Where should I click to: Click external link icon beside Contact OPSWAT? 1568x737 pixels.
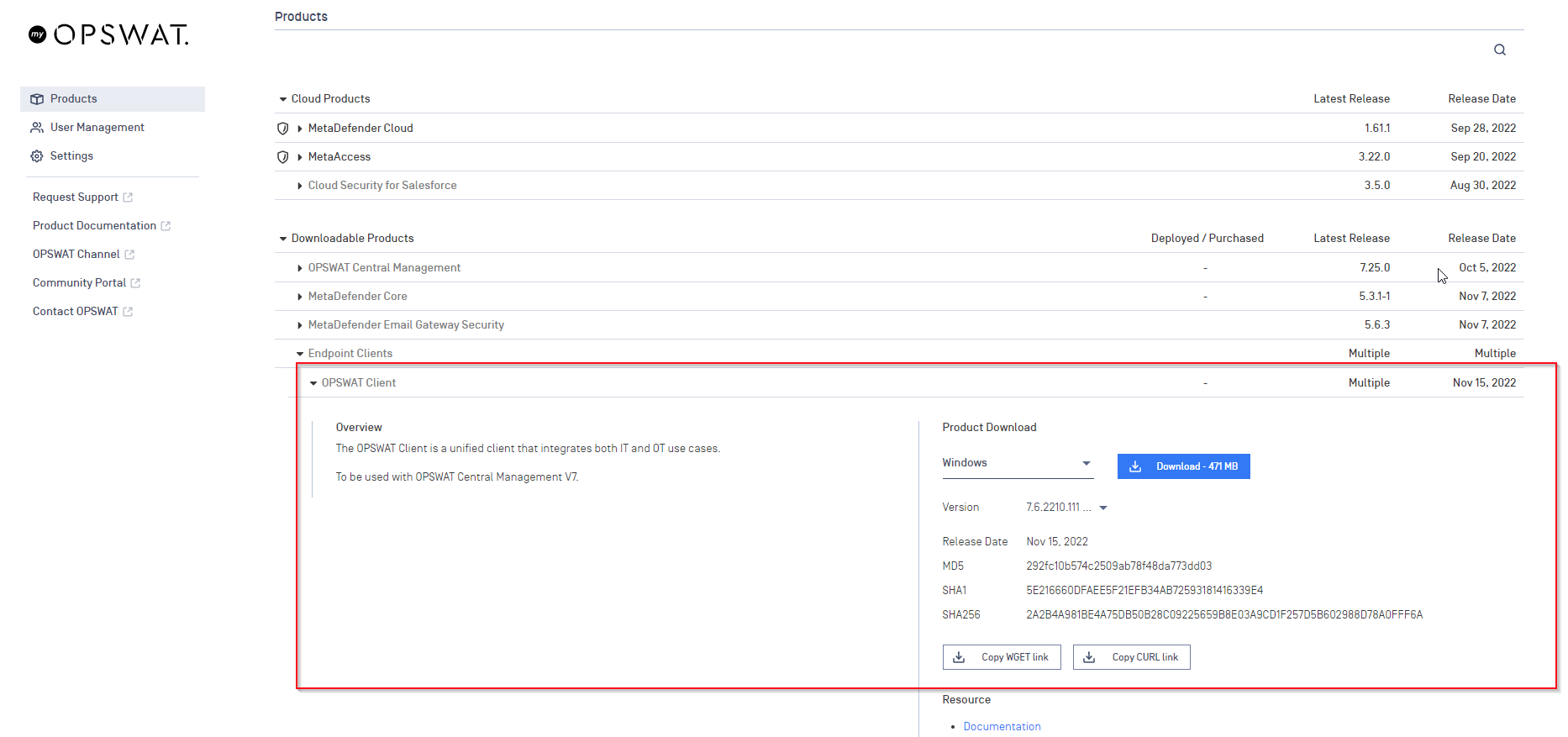(x=128, y=312)
